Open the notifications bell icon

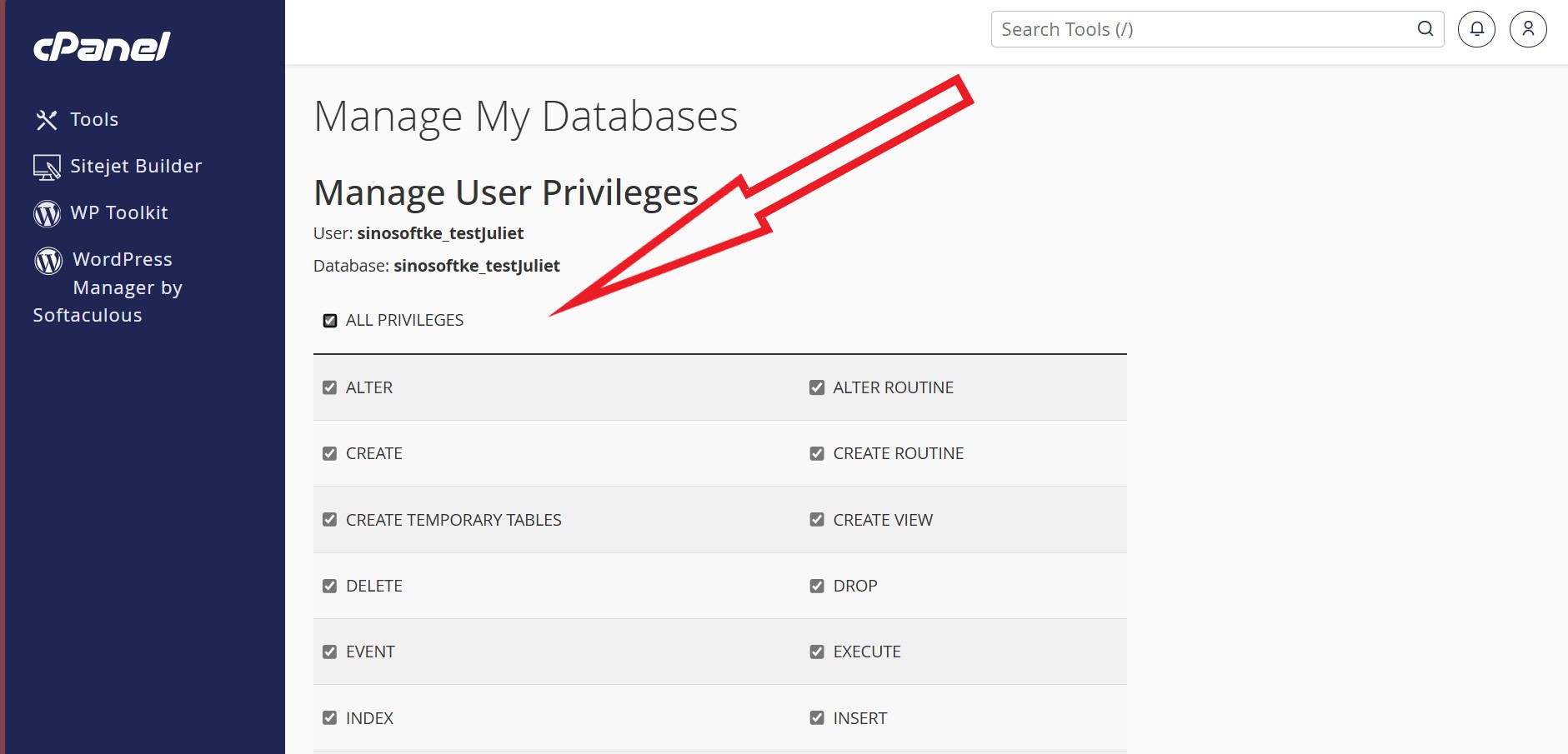[1476, 29]
